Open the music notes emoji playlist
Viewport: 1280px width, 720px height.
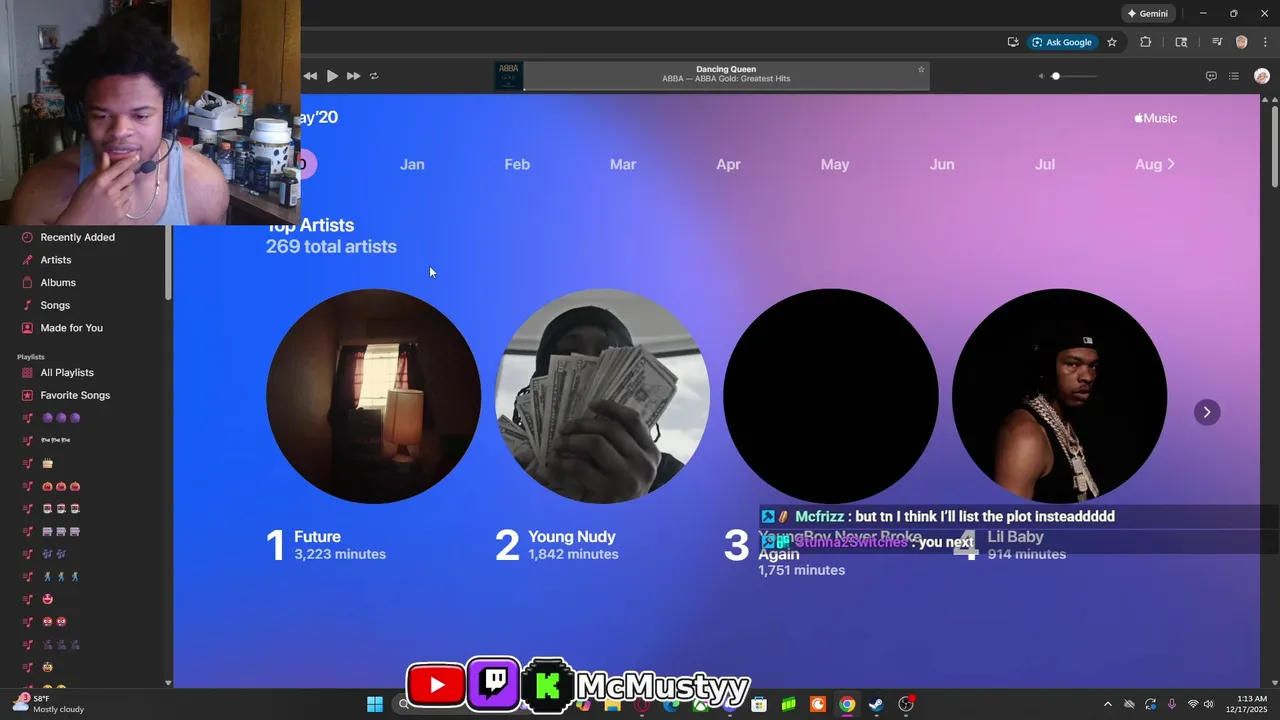point(54,554)
